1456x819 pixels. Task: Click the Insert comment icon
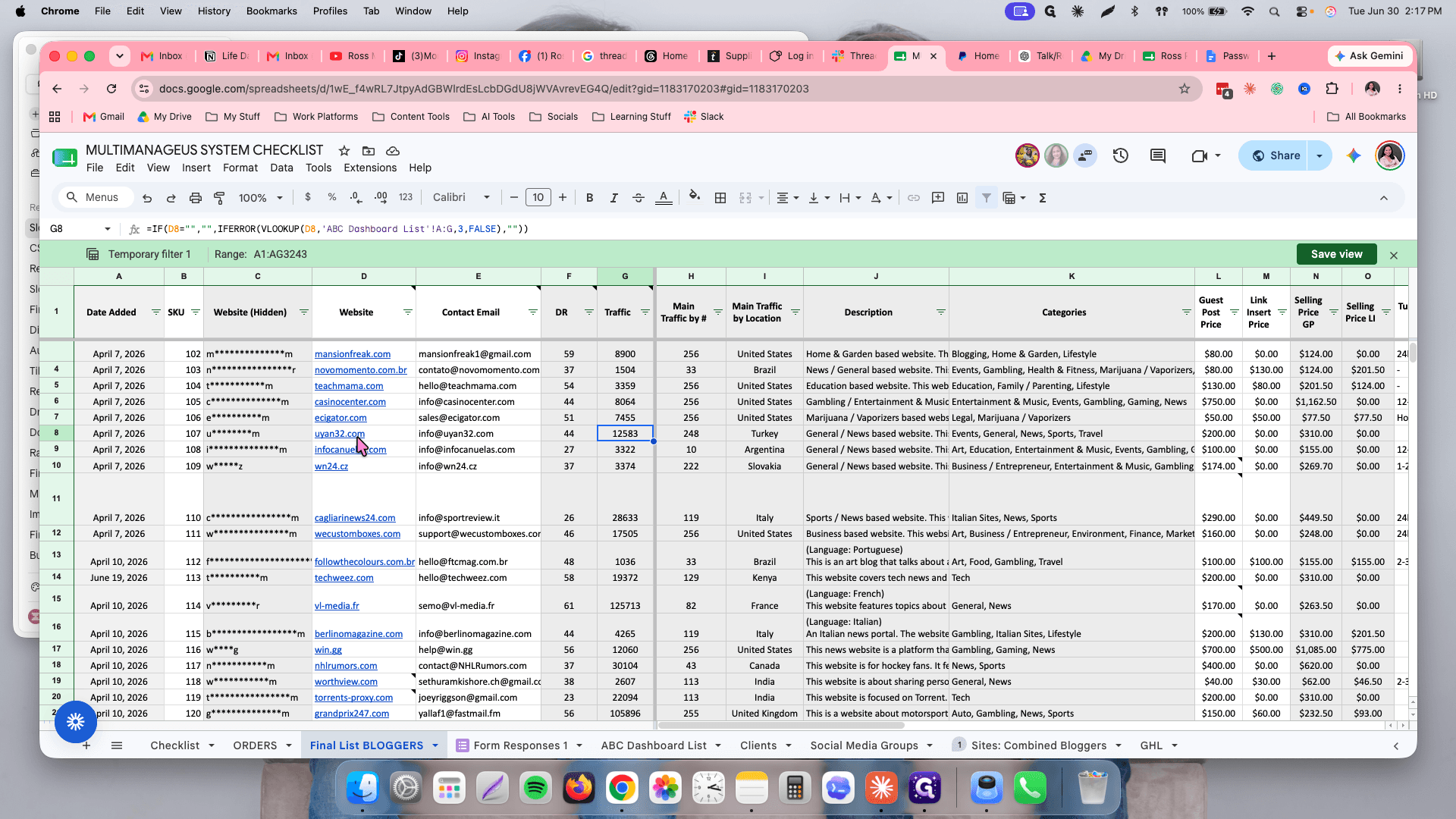click(938, 198)
